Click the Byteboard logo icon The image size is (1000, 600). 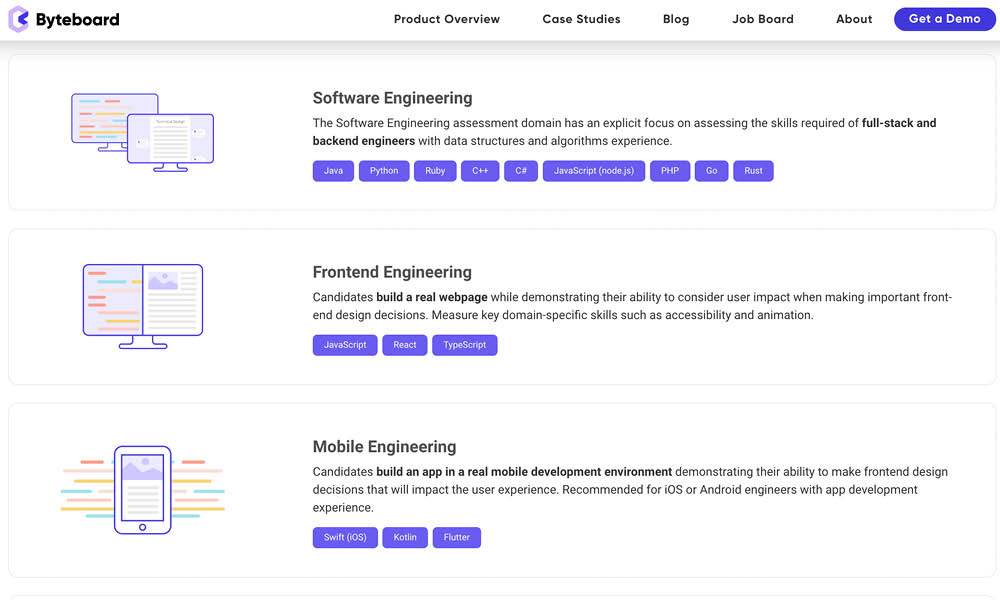click(16, 18)
